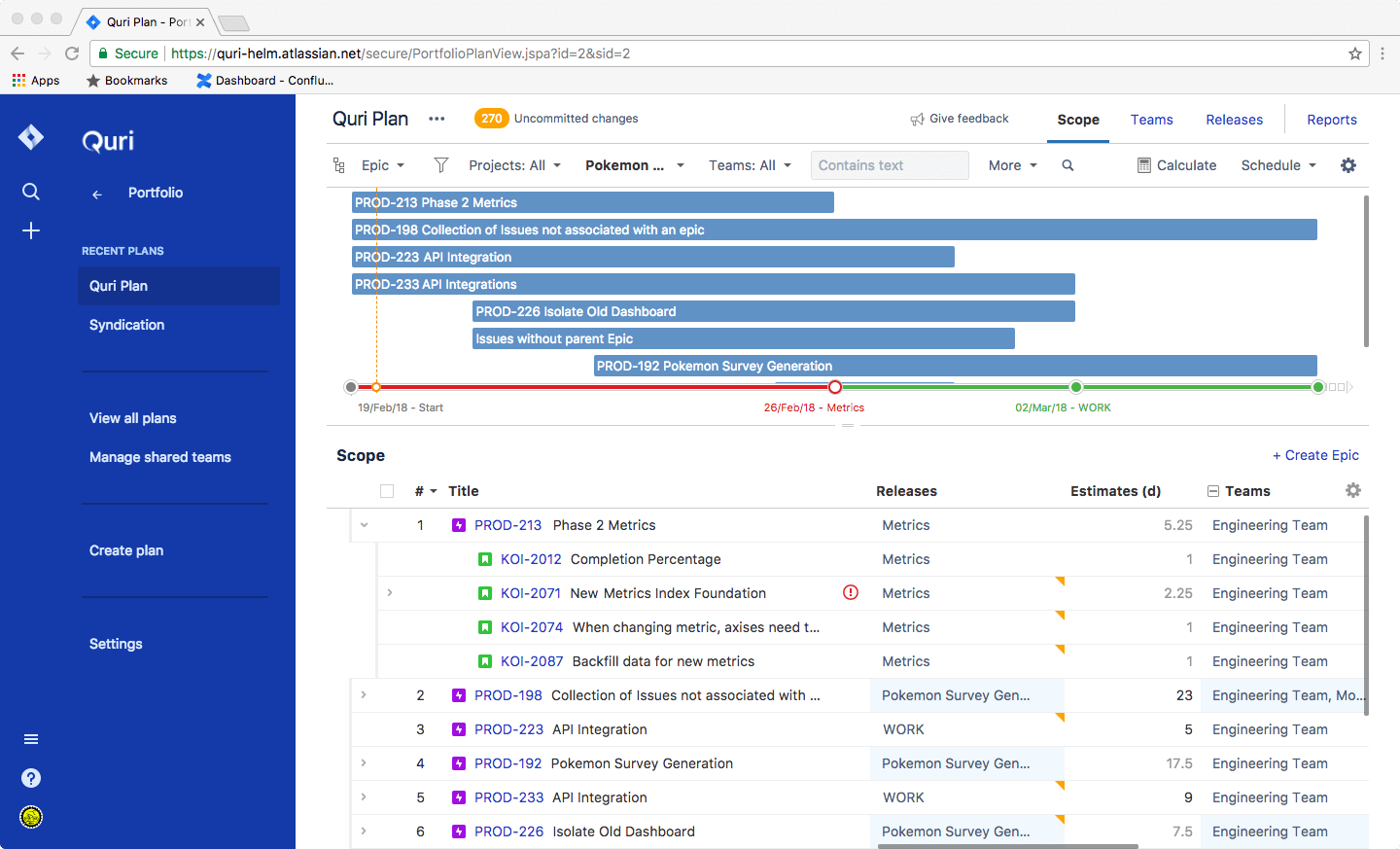1400x849 pixels.
Task: Collapse the PROD-213 Phase 2 Metrics row
Action: click(x=365, y=525)
